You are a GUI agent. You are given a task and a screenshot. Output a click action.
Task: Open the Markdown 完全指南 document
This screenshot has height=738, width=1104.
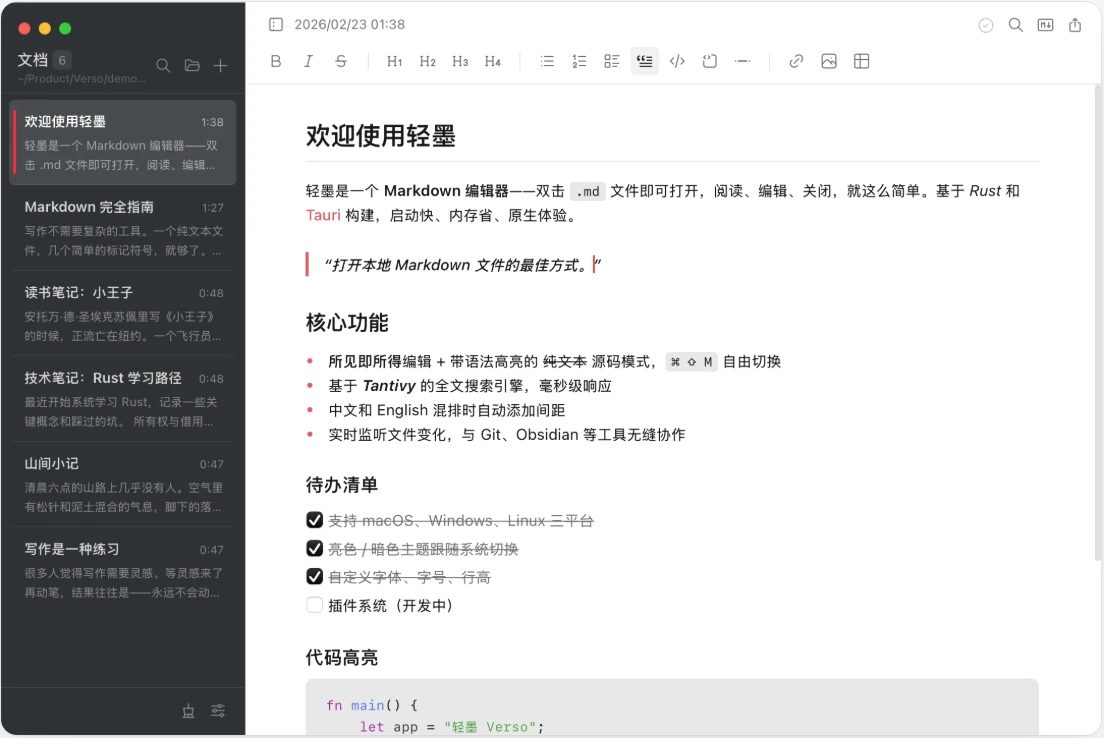(123, 227)
